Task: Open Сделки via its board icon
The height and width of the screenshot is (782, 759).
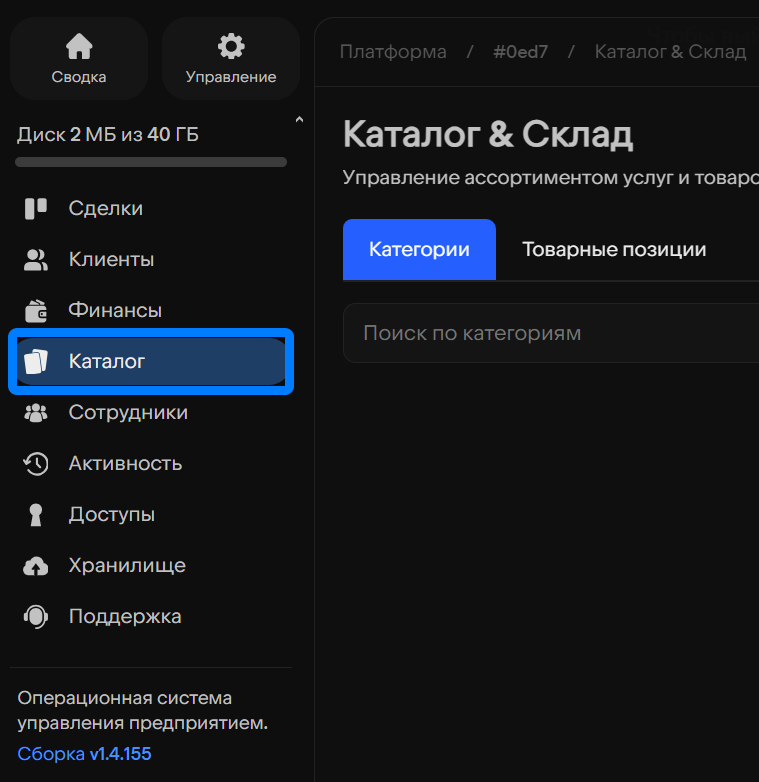Action: [36, 208]
